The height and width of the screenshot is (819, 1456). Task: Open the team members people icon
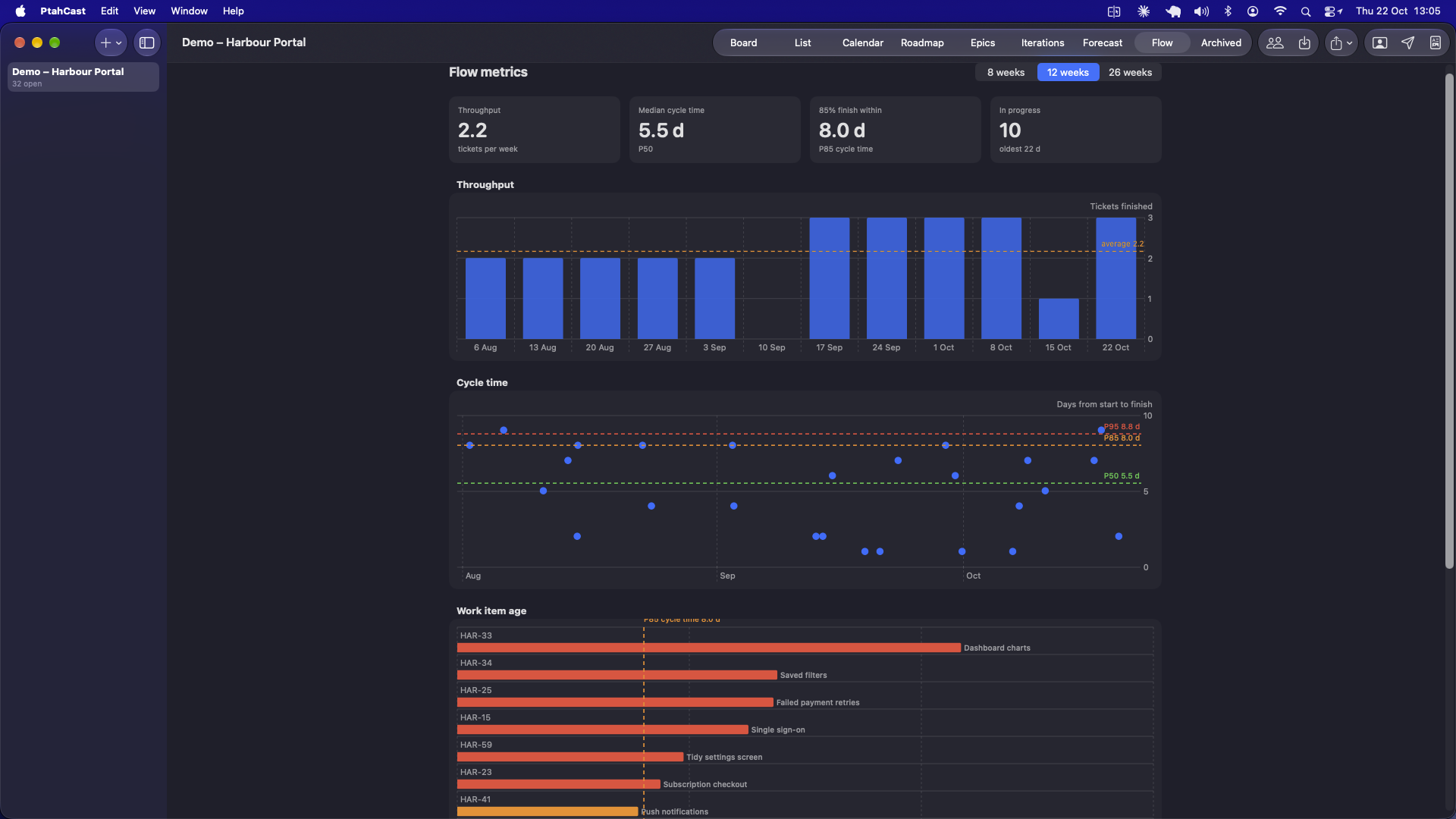[x=1275, y=43]
